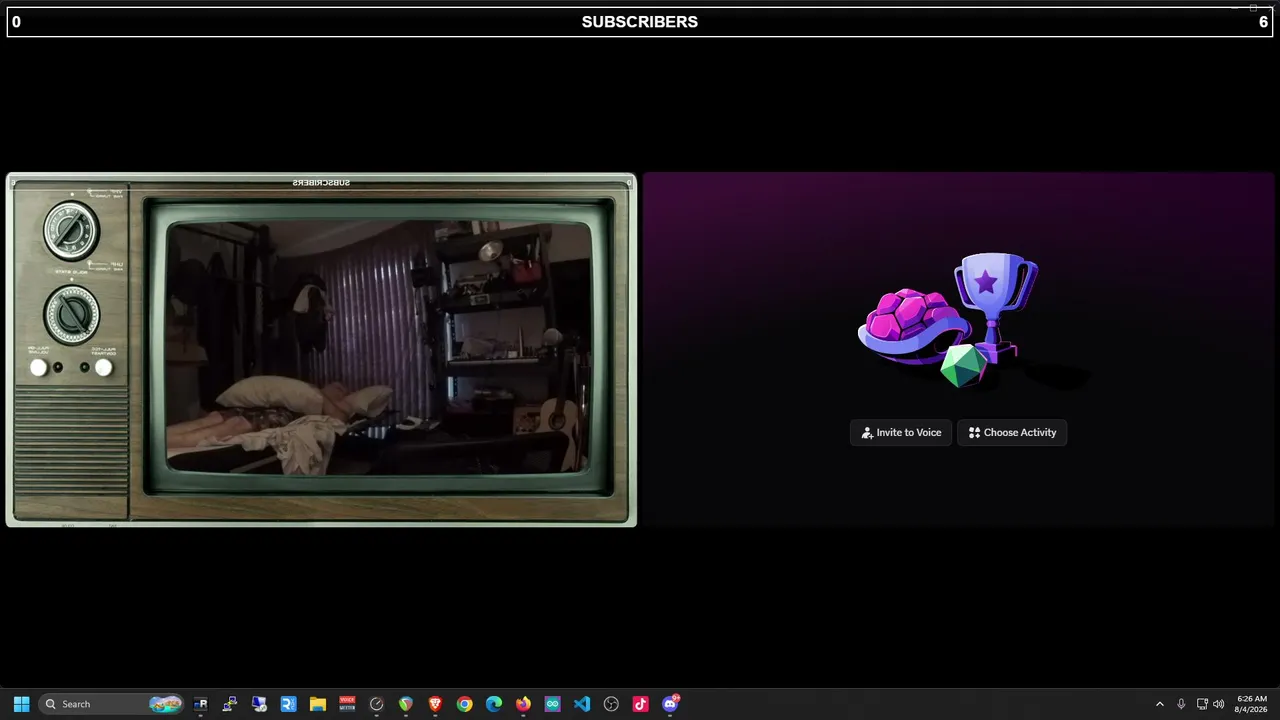Open the computer-with-gear icon on the taskbar

coord(259,704)
